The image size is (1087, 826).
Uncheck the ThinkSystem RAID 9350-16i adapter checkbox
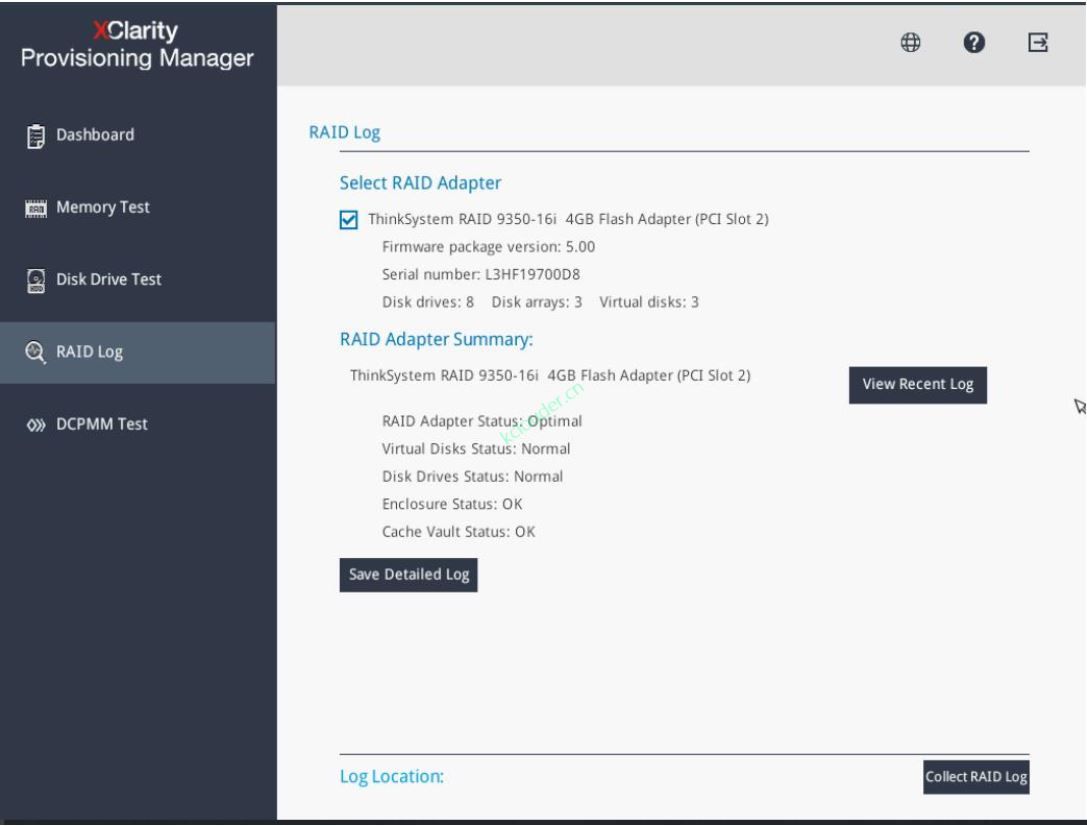(x=349, y=220)
